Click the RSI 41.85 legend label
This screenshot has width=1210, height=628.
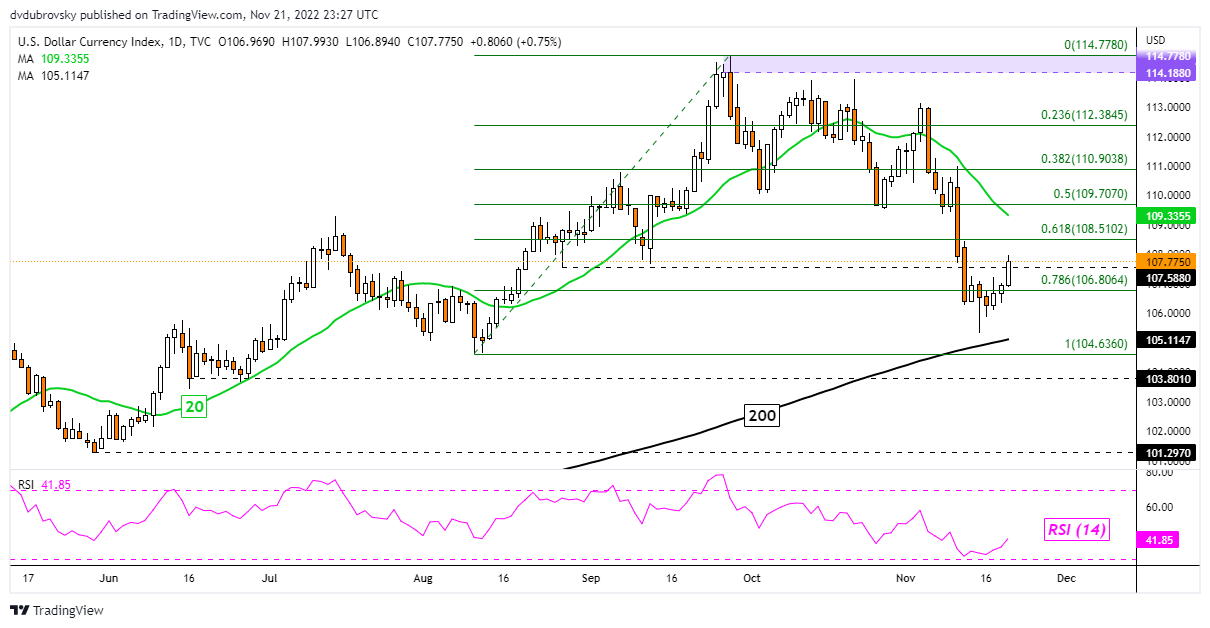tap(46, 485)
